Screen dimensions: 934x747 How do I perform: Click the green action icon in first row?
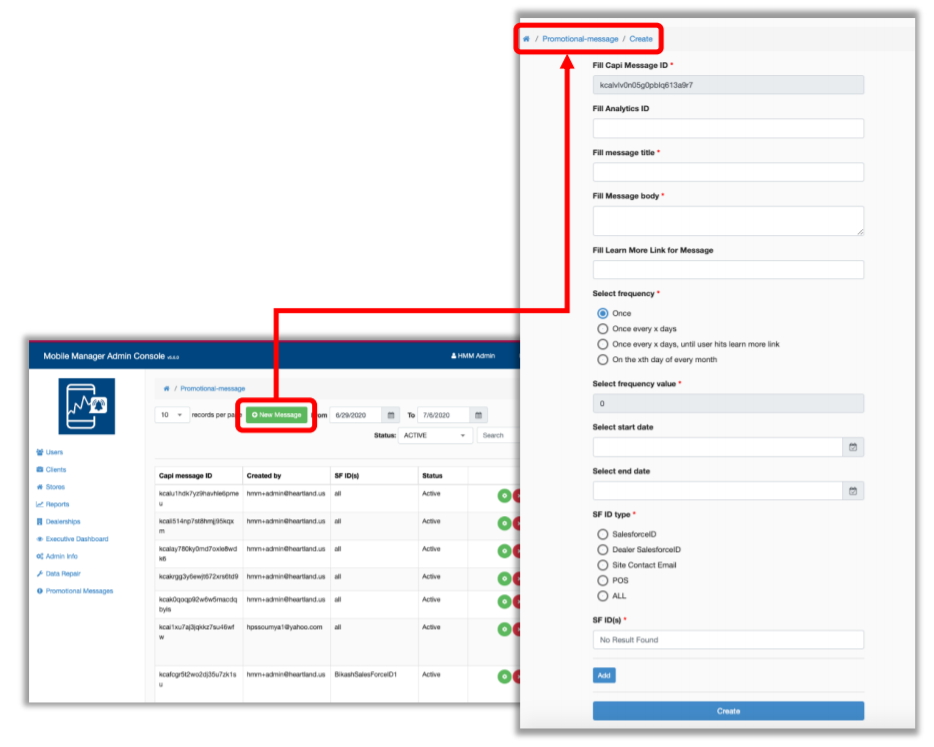(x=504, y=494)
